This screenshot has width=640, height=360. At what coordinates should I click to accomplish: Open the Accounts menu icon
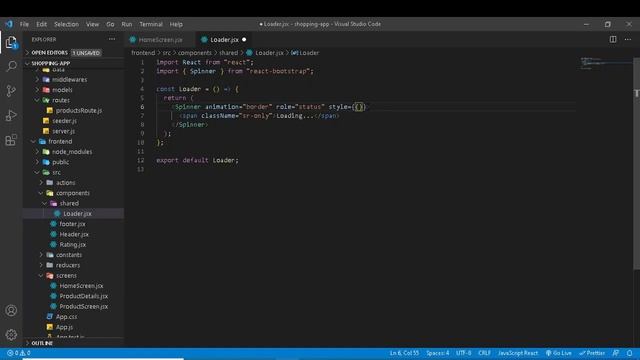[11, 311]
